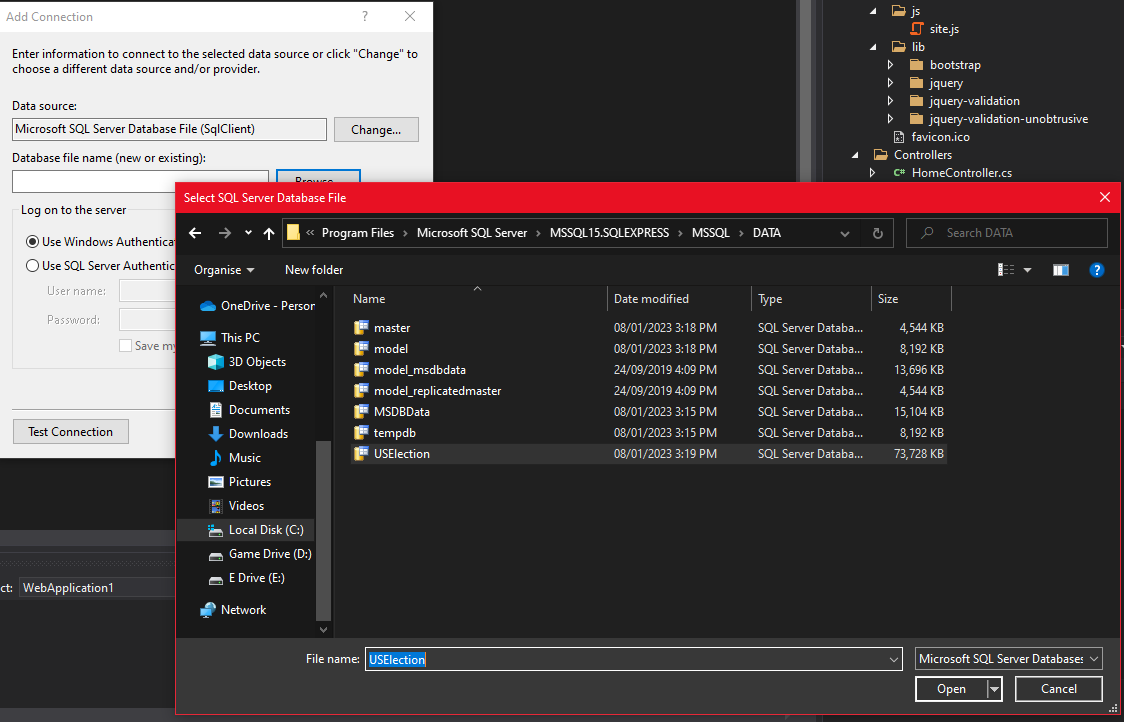
Task: Select Use Windows Authentication
Action: 32,241
